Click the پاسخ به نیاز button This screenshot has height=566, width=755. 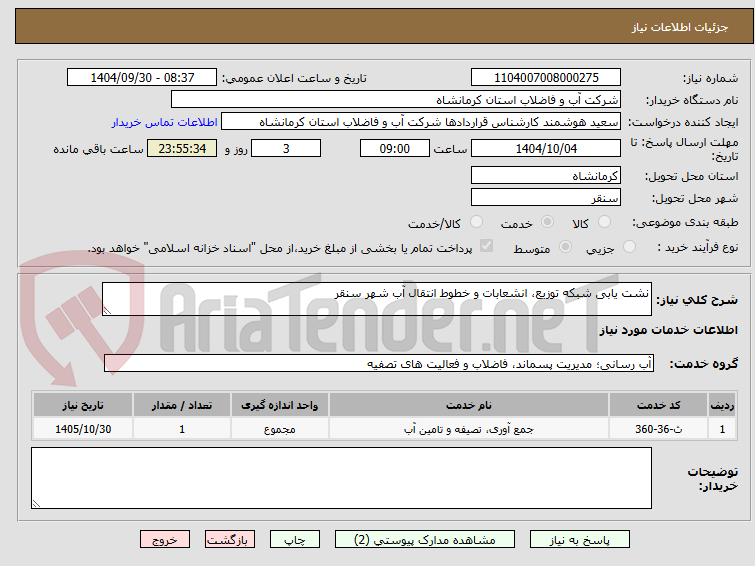[x=579, y=540]
